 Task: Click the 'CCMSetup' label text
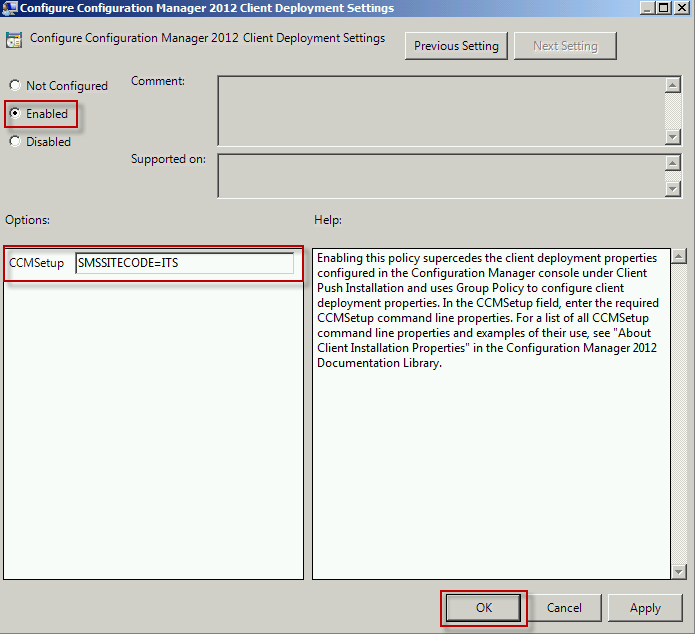36,263
